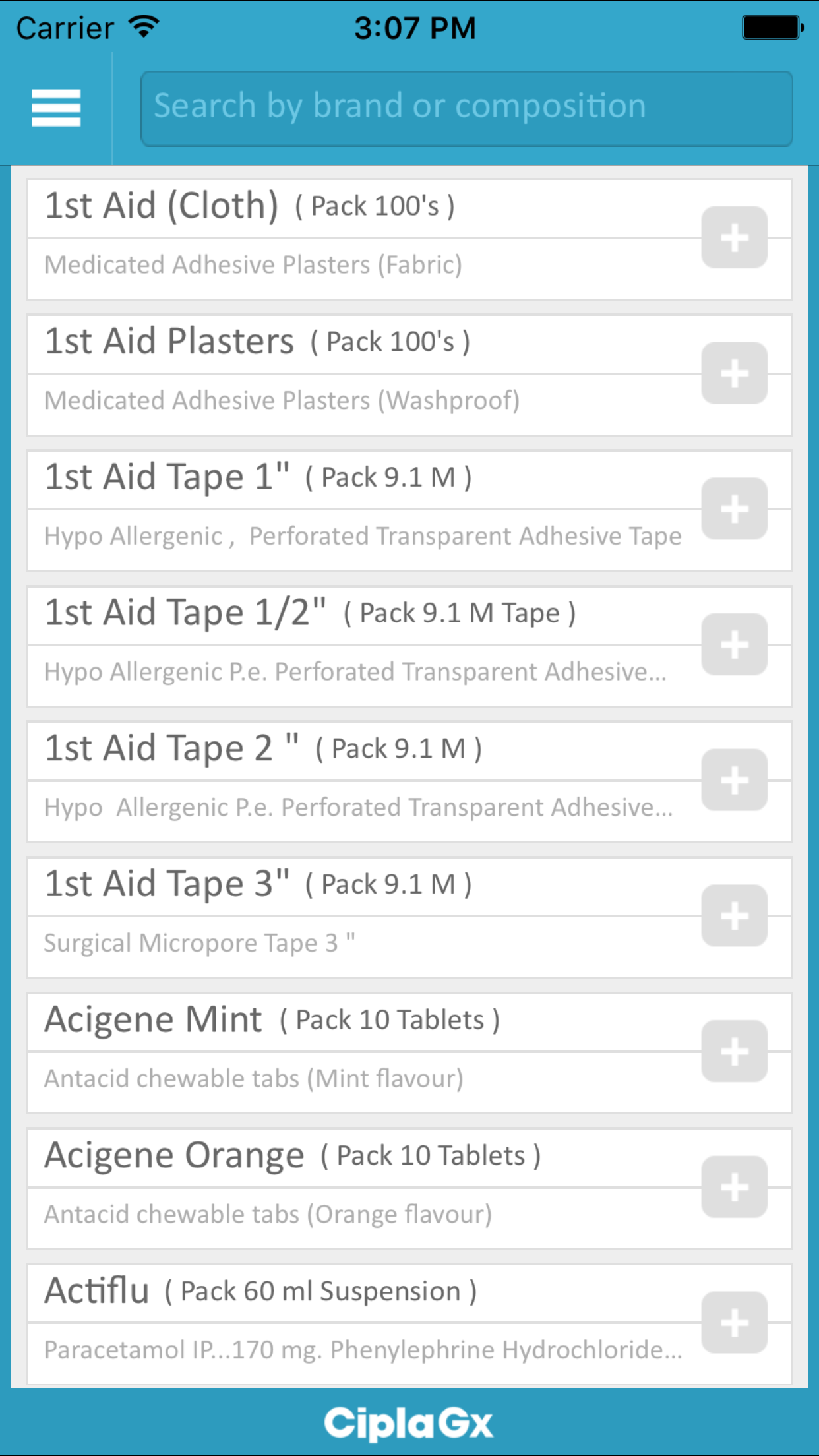Tap Medicated Adhesive Plasters (Washproof) description
Screen dimensions: 819x1456
pyautogui.click(x=282, y=400)
